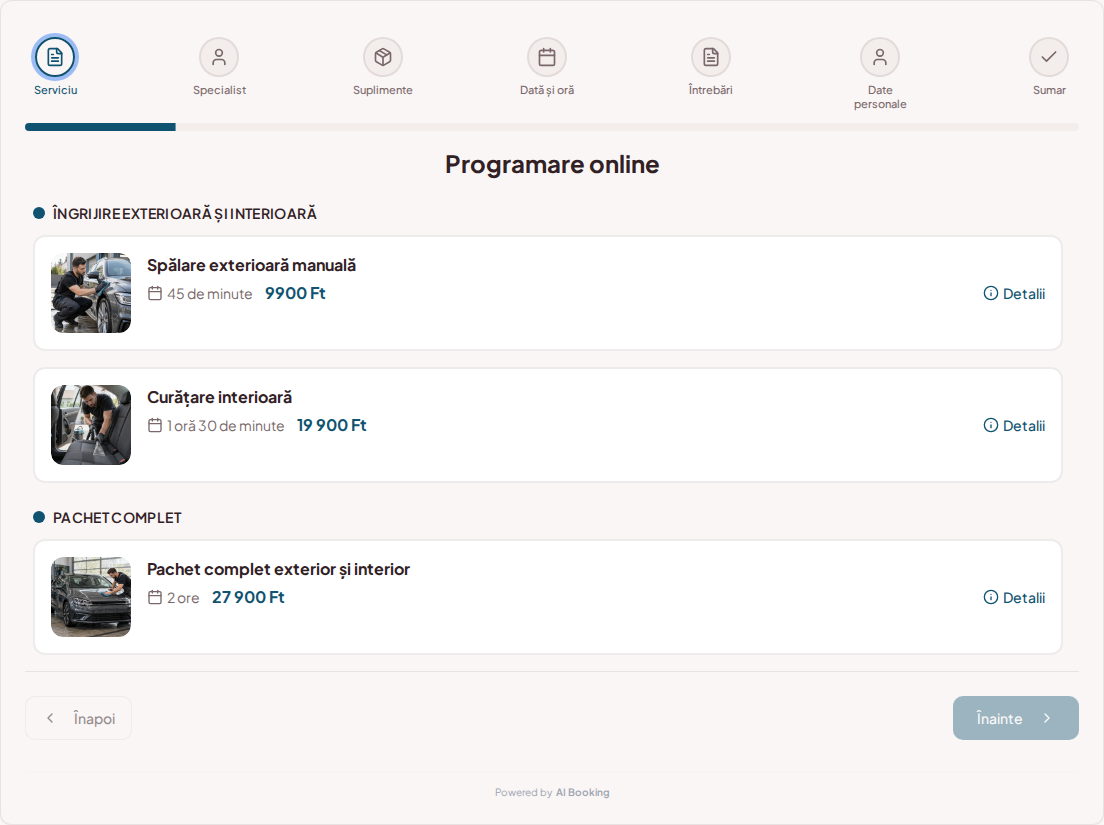Click the 9900 Ft price
Screen dimensions: 1104x825
tap(295, 294)
